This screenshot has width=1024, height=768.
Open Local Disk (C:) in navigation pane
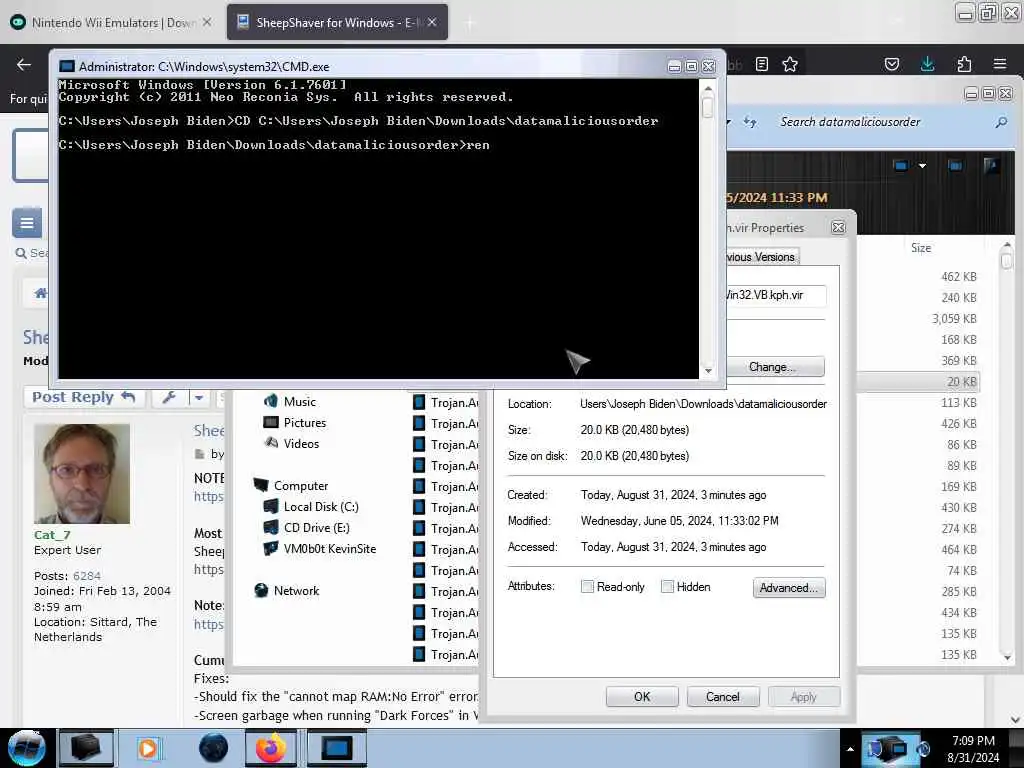point(321,507)
